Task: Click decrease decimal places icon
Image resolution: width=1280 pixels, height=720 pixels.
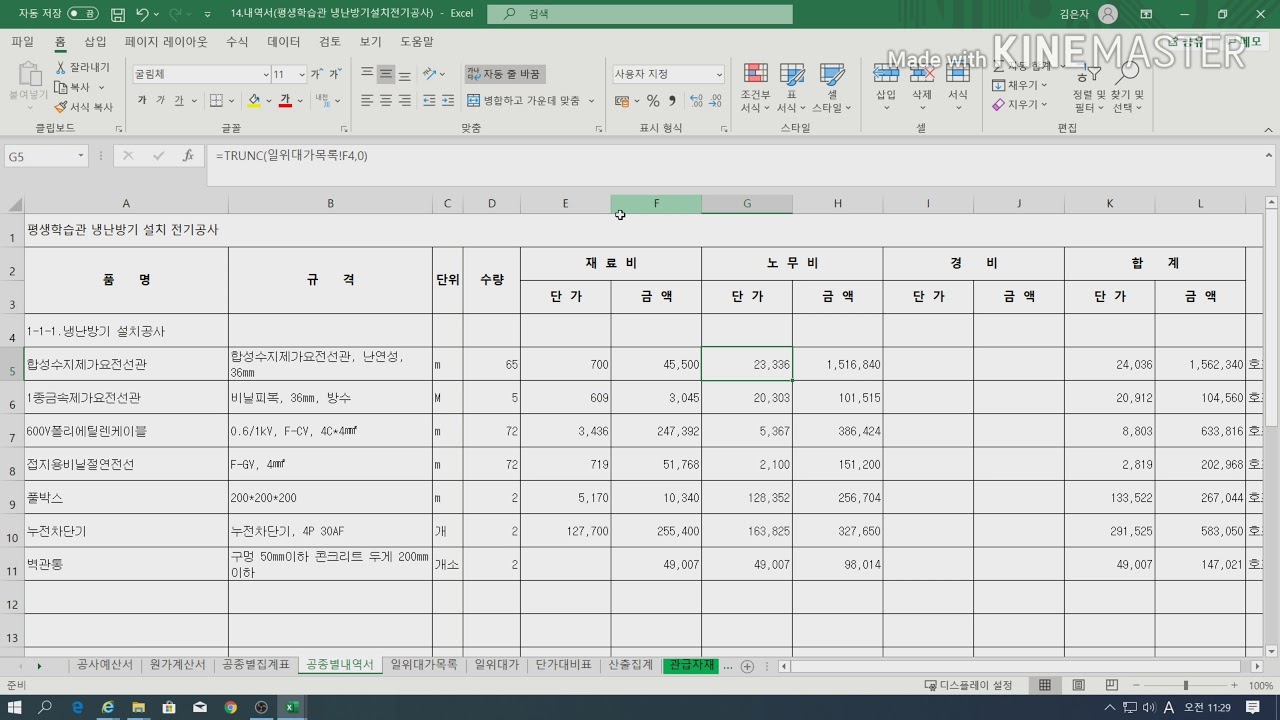Action: [x=716, y=101]
